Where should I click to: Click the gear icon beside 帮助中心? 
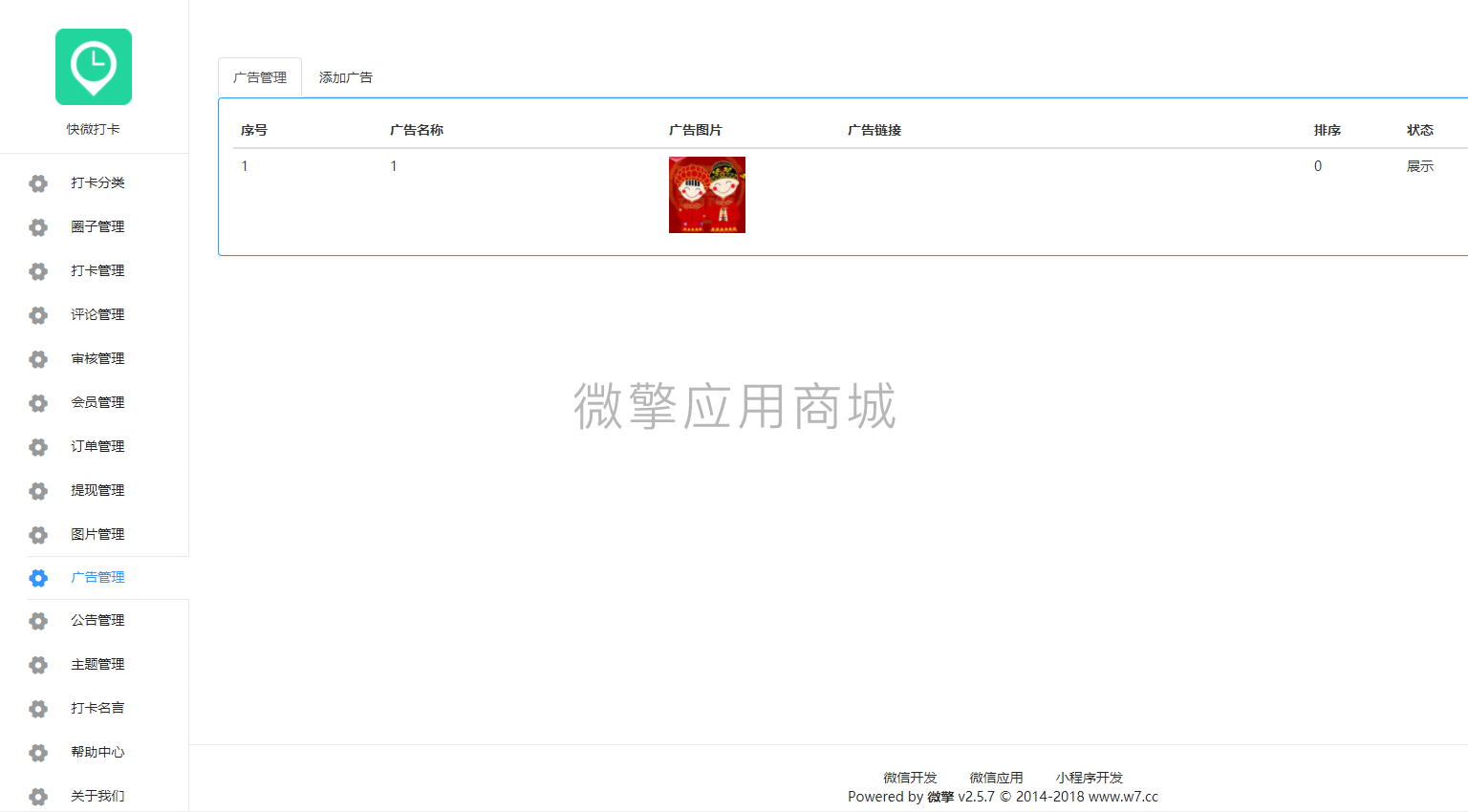[x=37, y=752]
